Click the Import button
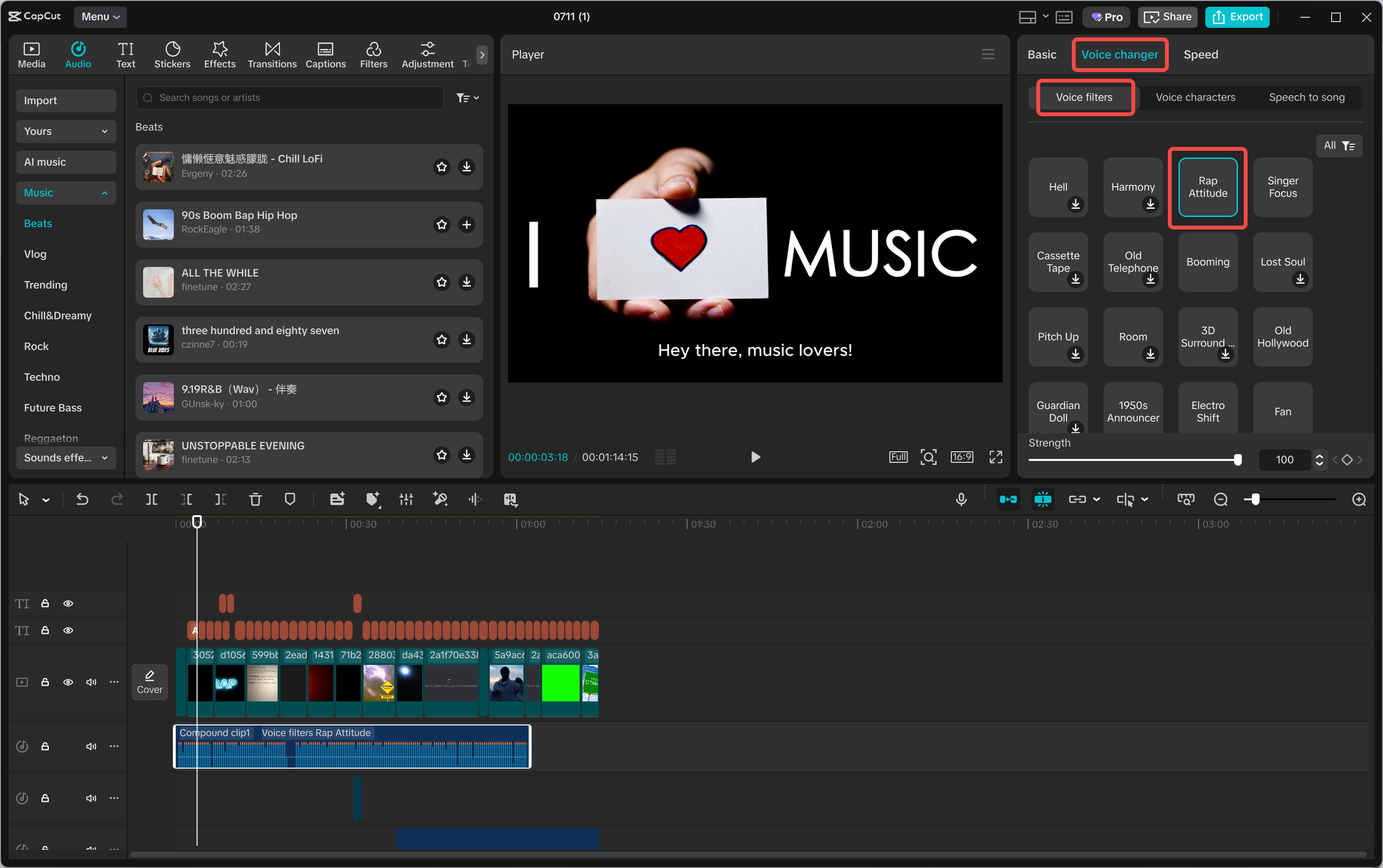 pyautogui.click(x=65, y=100)
